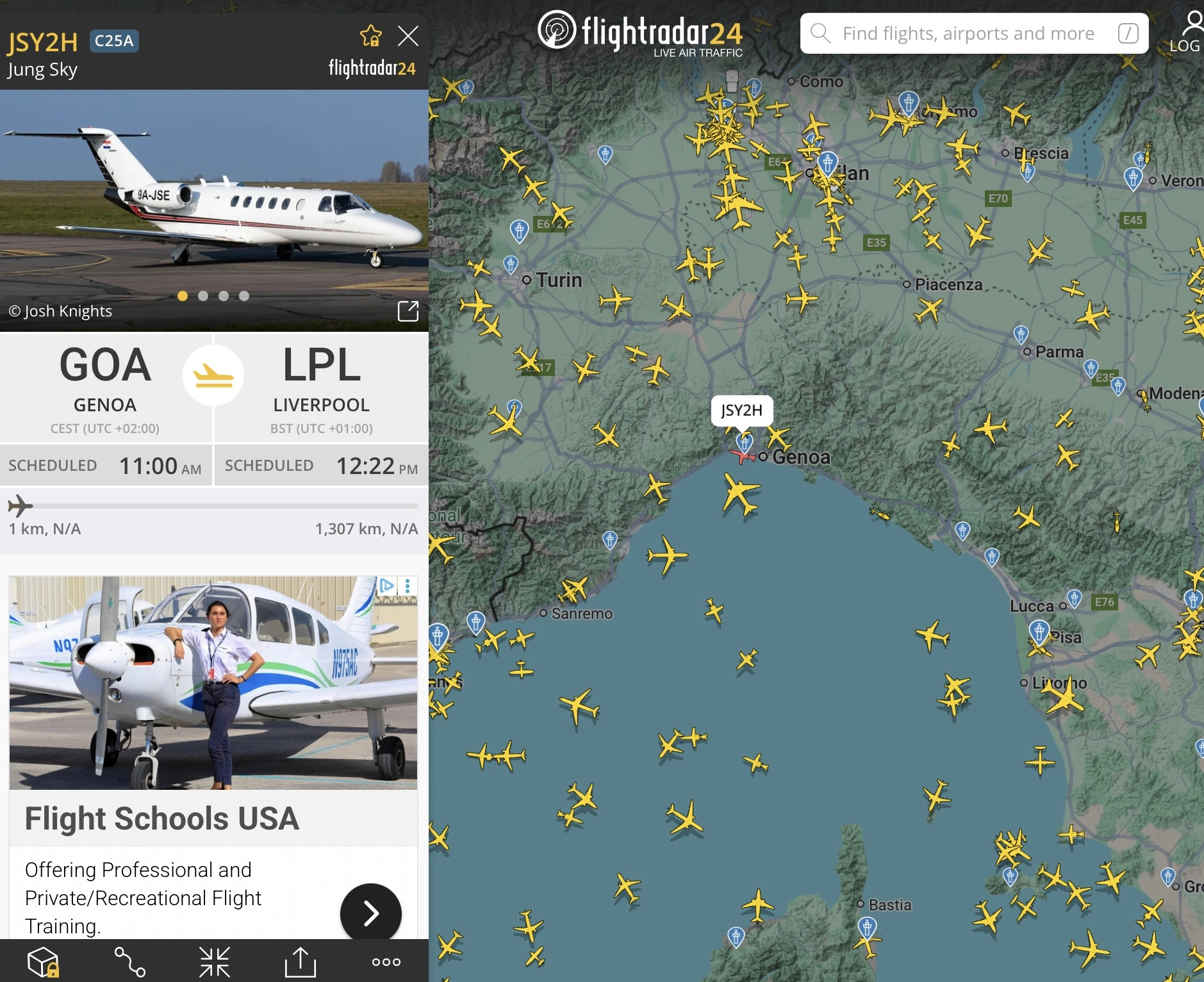This screenshot has height=982, width=1204.
Task: Select the third photo carousel dot
Action: point(224,296)
